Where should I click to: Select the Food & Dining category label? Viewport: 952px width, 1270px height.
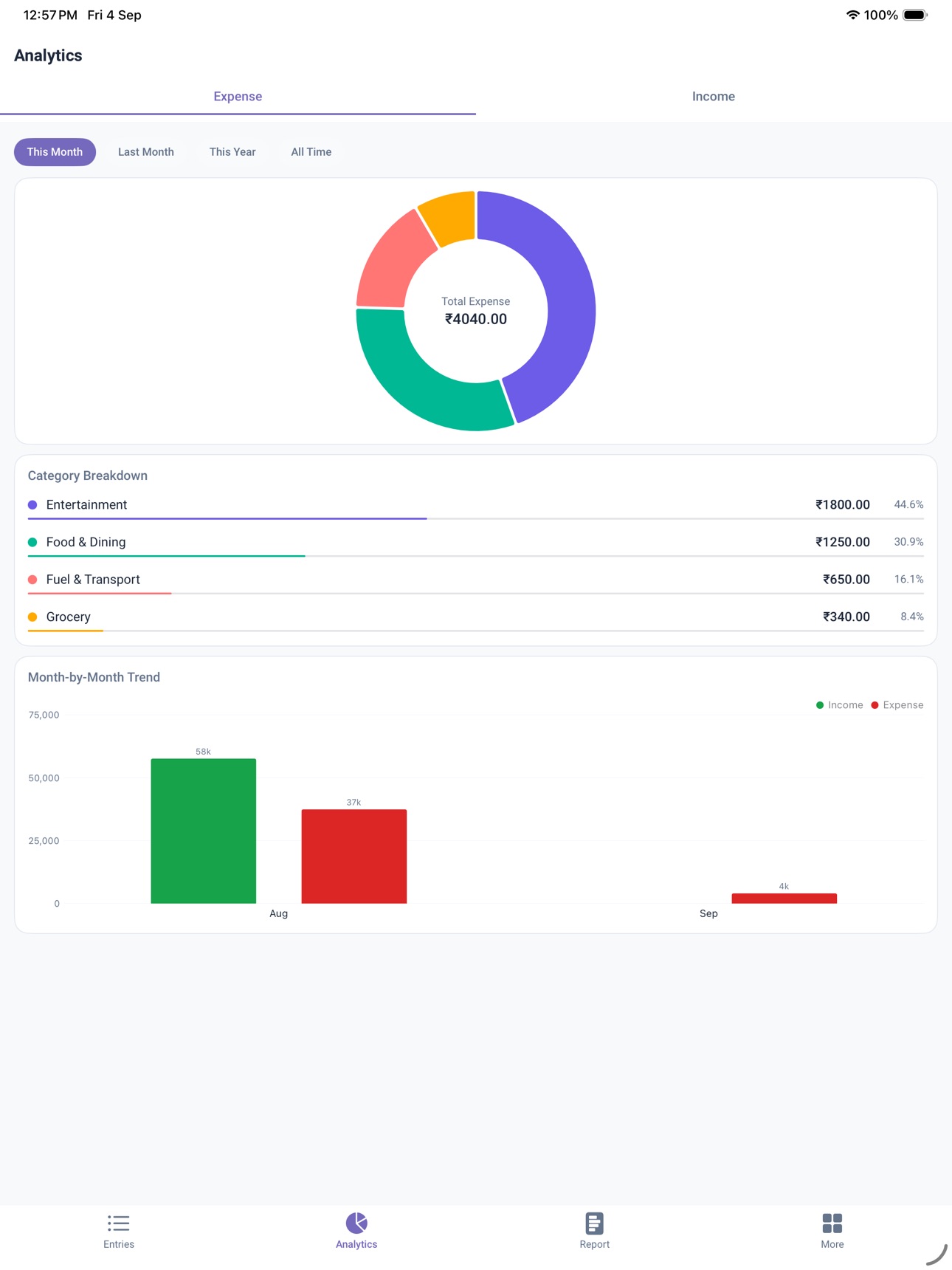tap(86, 542)
